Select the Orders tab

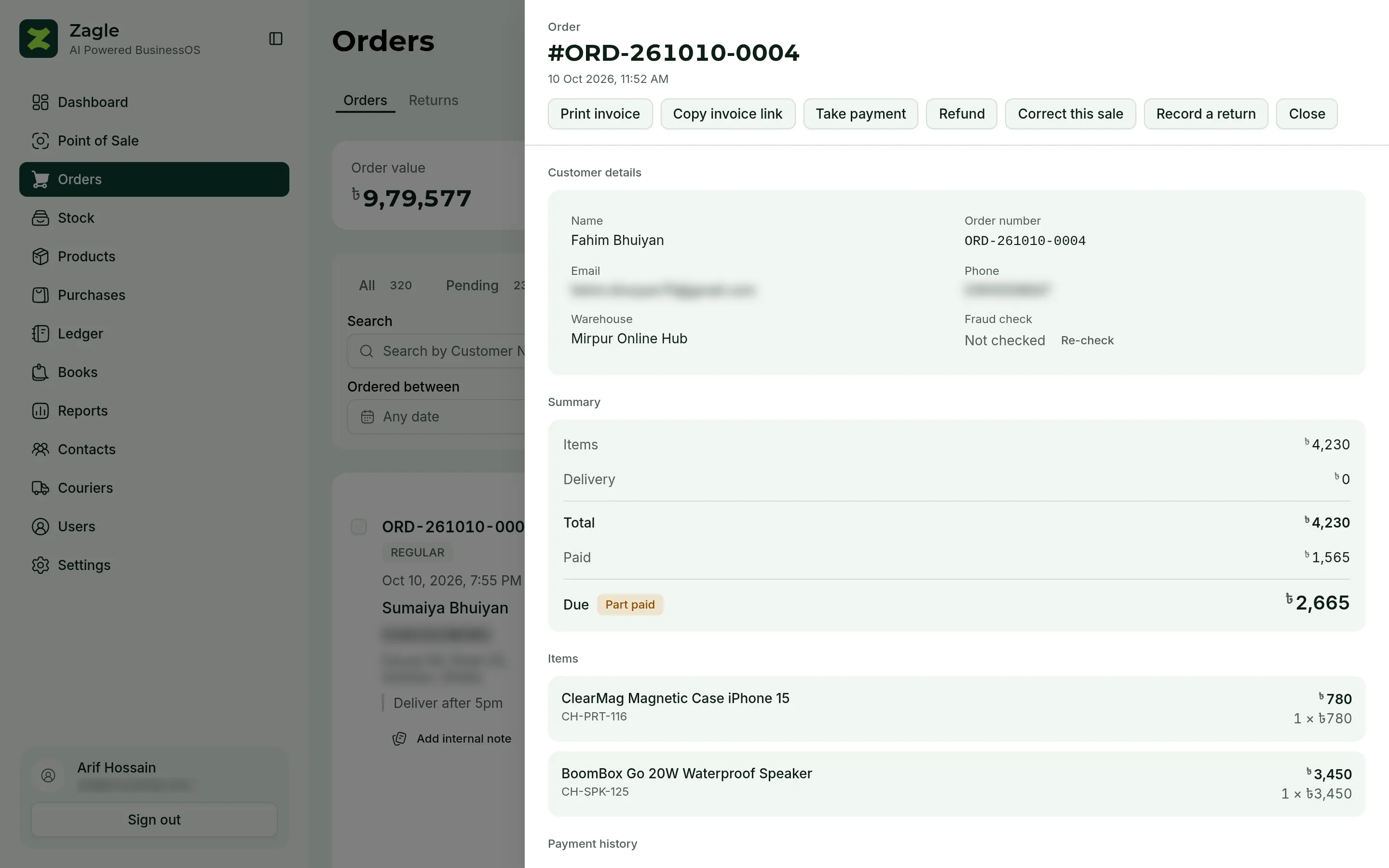pos(365,100)
